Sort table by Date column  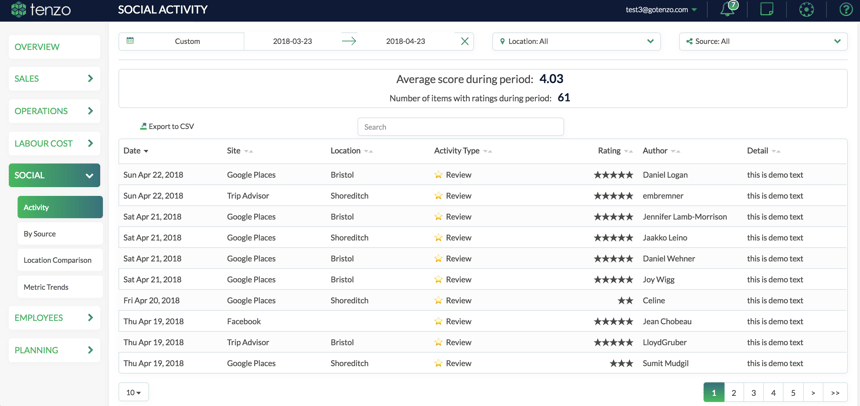(x=136, y=151)
